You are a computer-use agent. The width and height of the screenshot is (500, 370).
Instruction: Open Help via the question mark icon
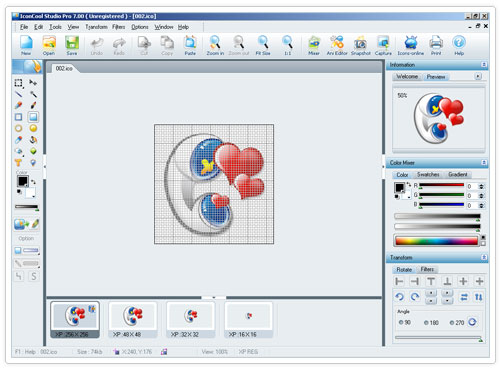(459, 45)
